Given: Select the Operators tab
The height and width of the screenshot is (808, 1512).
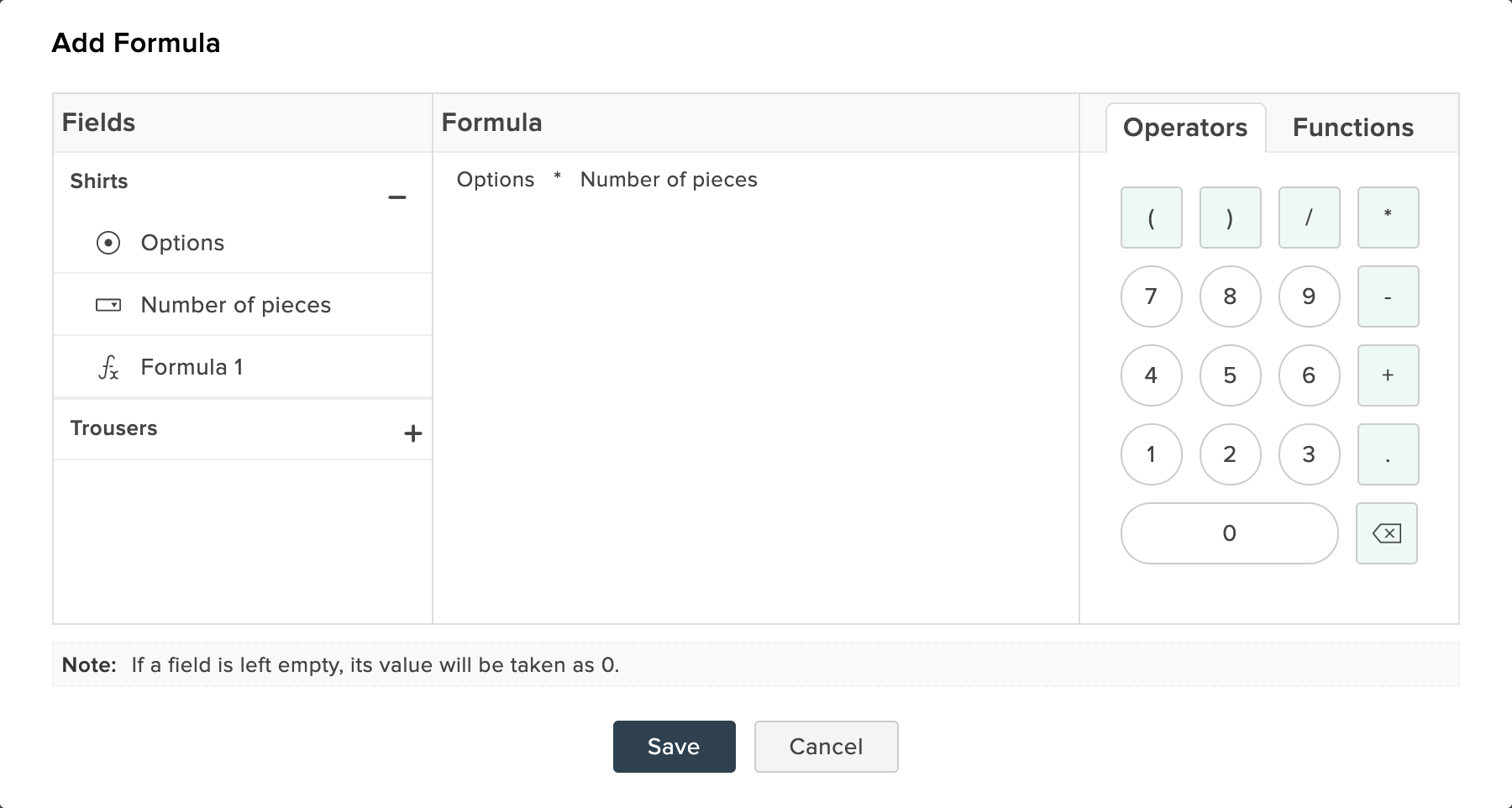Looking at the screenshot, I should tap(1185, 128).
